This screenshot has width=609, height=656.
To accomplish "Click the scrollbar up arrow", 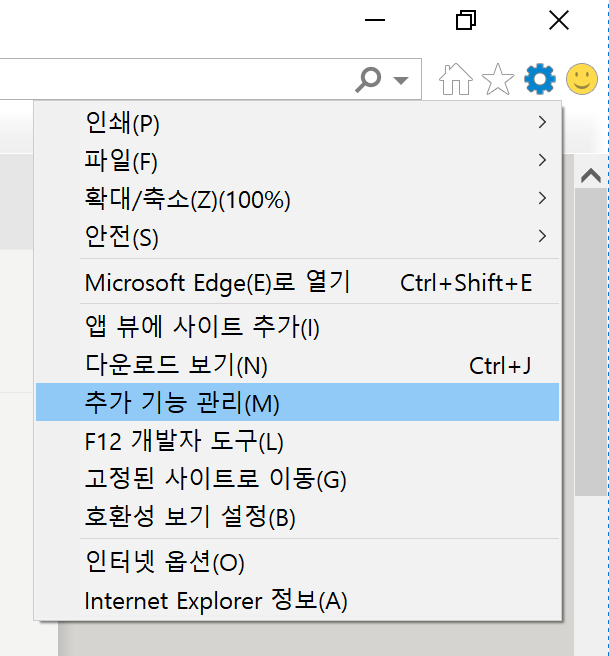I will [x=591, y=175].
